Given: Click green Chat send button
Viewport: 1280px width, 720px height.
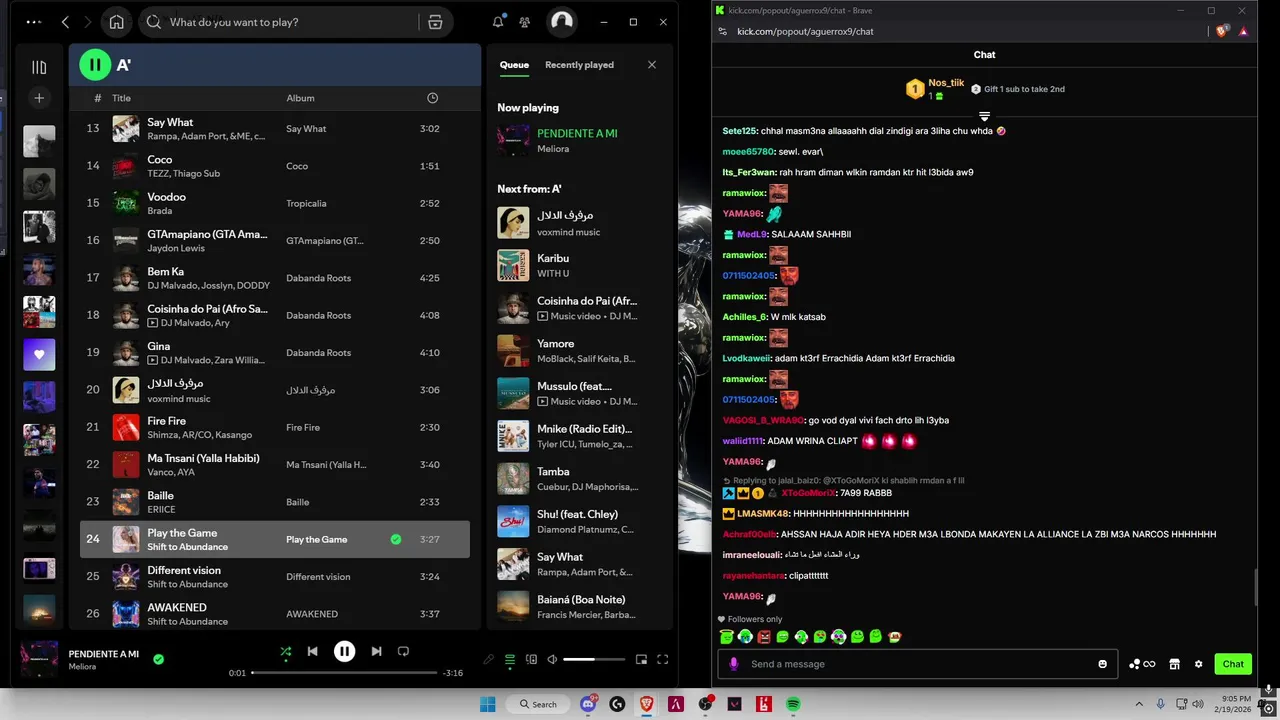Looking at the screenshot, I should click(x=1233, y=664).
